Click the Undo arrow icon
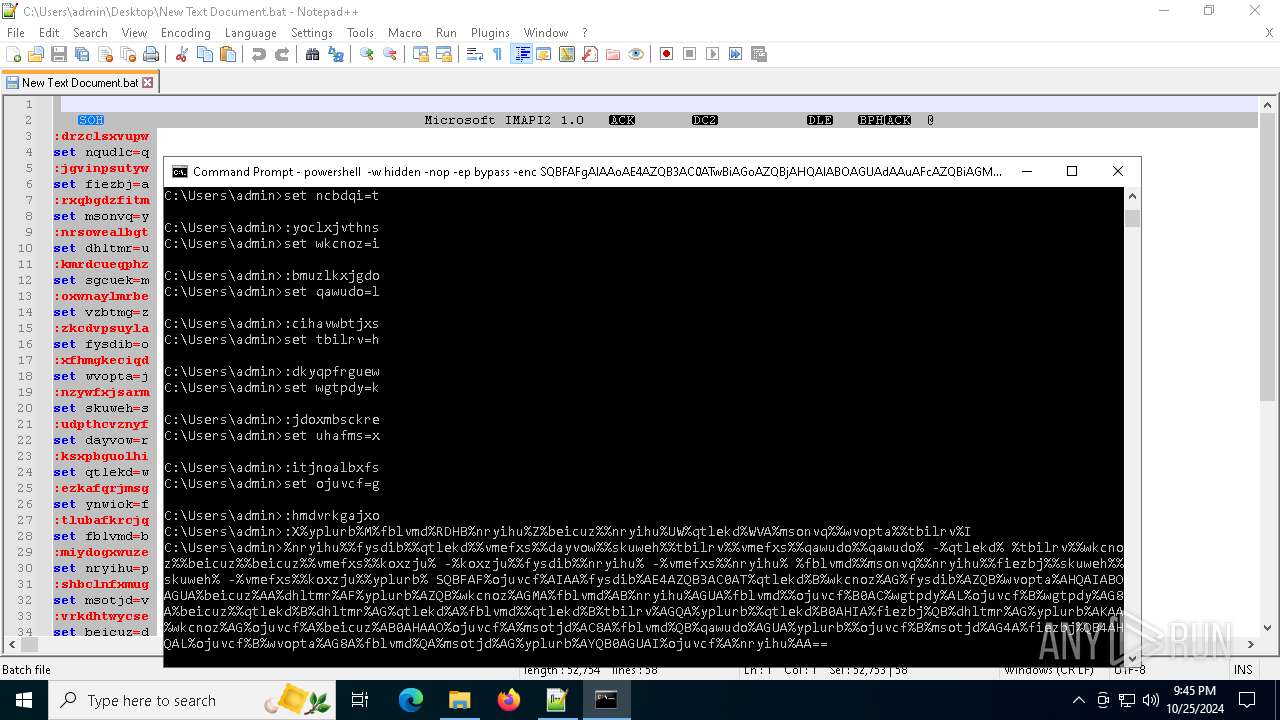The image size is (1280, 720). tap(259, 54)
